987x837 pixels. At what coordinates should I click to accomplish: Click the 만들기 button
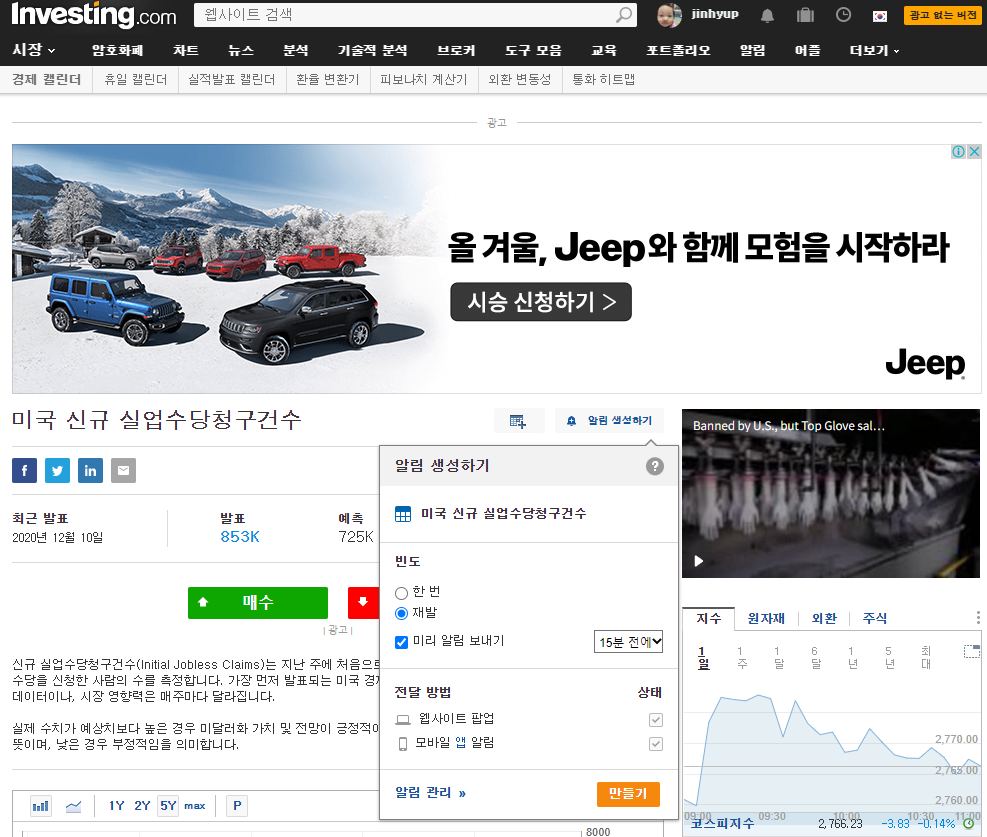(628, 794)
